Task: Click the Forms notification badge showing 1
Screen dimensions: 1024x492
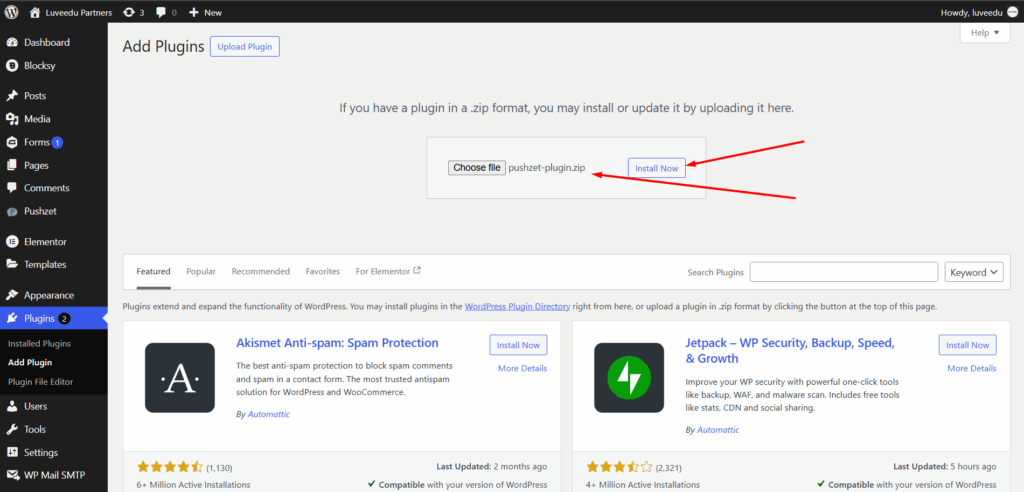Action: coord(57,142)
